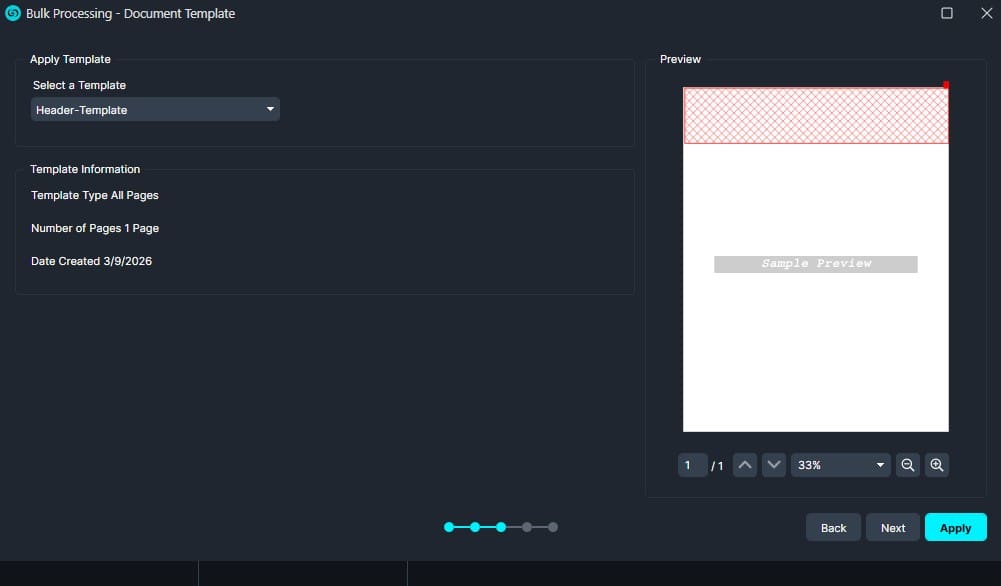Zoom out the template preview

coord(907,465)
